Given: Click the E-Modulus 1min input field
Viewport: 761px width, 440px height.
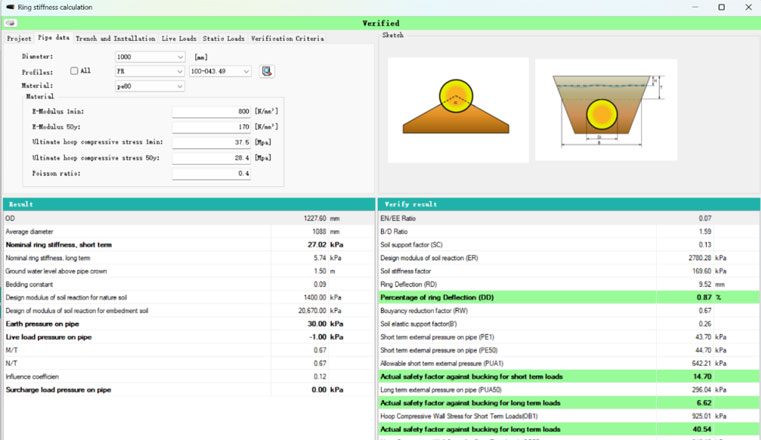Looking at the screenshot, I should pos(211,112).
